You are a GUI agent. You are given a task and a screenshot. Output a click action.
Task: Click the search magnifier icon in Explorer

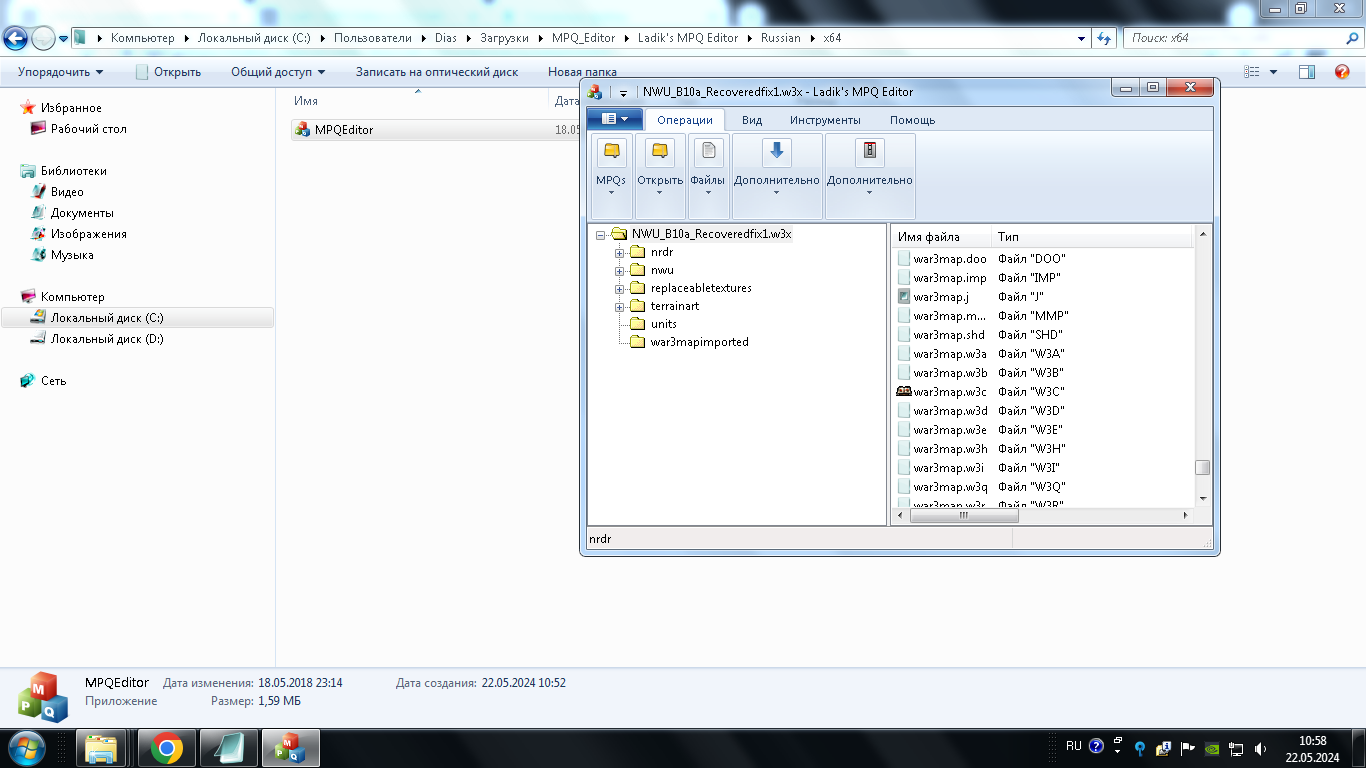[x=1352, y=38]
